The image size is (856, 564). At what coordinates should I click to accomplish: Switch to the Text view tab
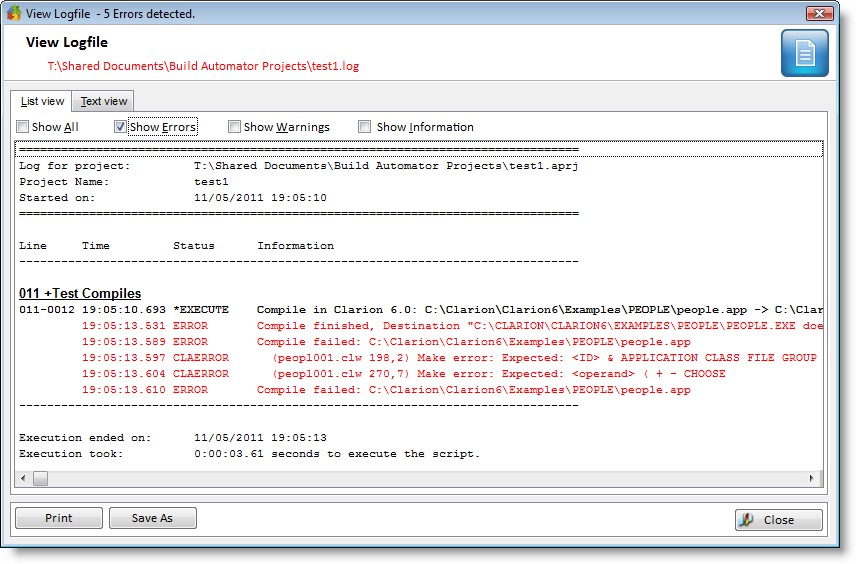click(x=103, y=102)
